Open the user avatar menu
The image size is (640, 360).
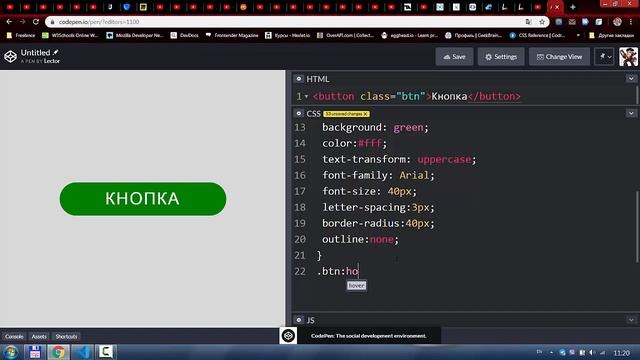(x=628, y=57)
